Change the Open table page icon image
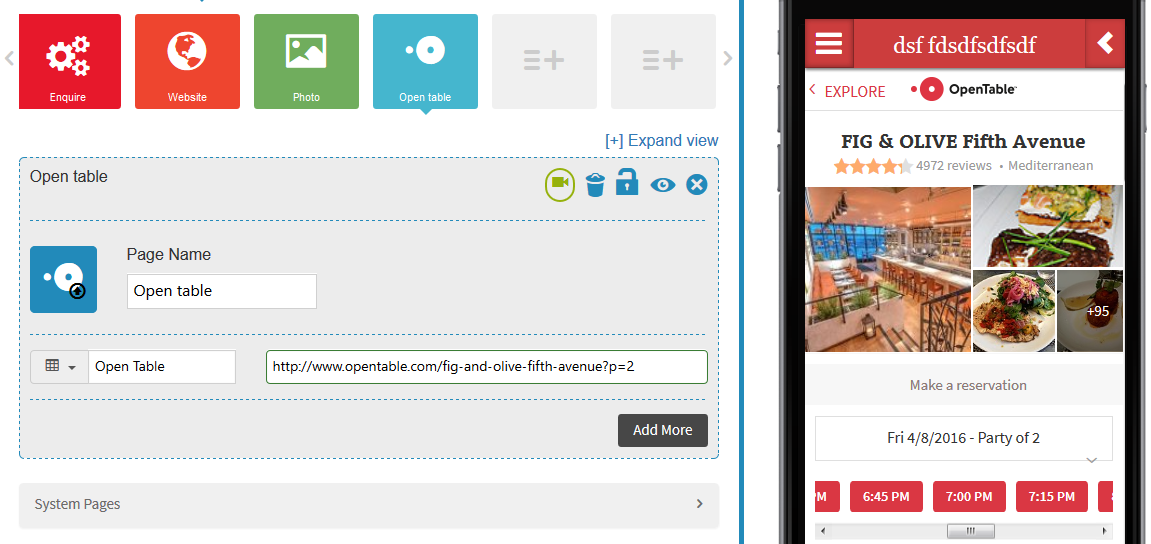The width and height of the screenshot is (1151, 544). click(63, 279)
